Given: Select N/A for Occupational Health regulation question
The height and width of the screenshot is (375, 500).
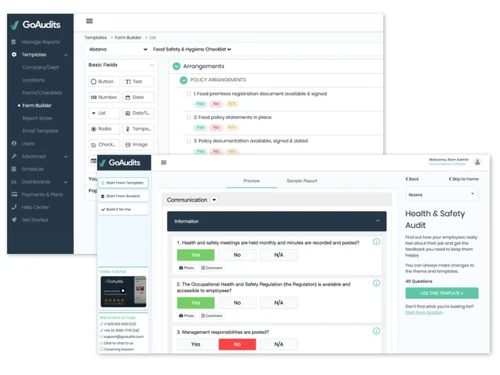Looking at the screenshot, I should pyautogui.click(x=279, y=303).
